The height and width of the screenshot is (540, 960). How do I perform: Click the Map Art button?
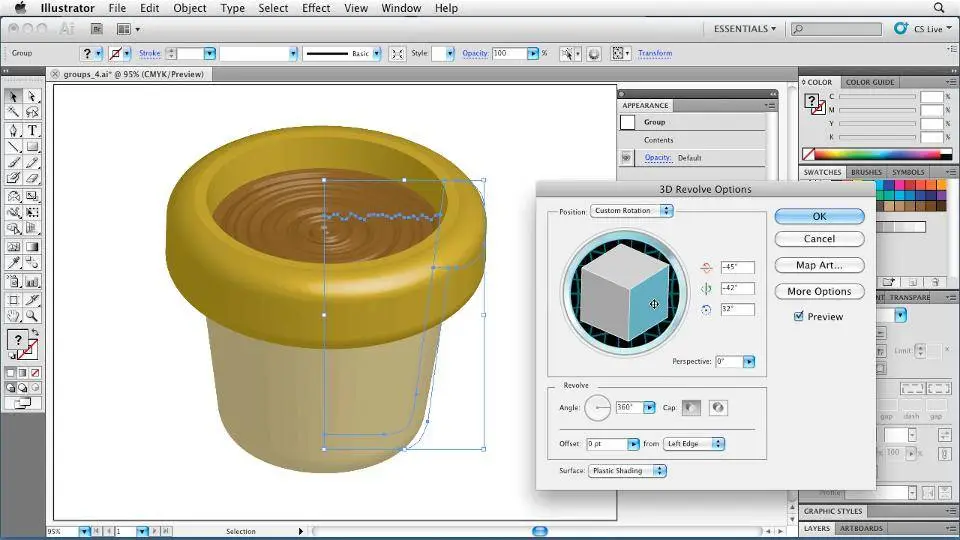819,265
